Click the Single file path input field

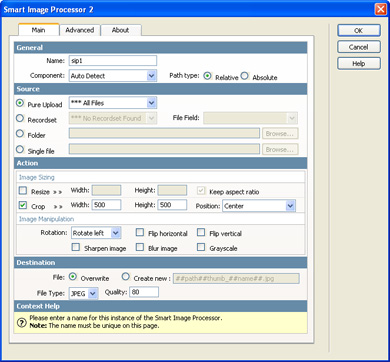click(x=164, y=149)
